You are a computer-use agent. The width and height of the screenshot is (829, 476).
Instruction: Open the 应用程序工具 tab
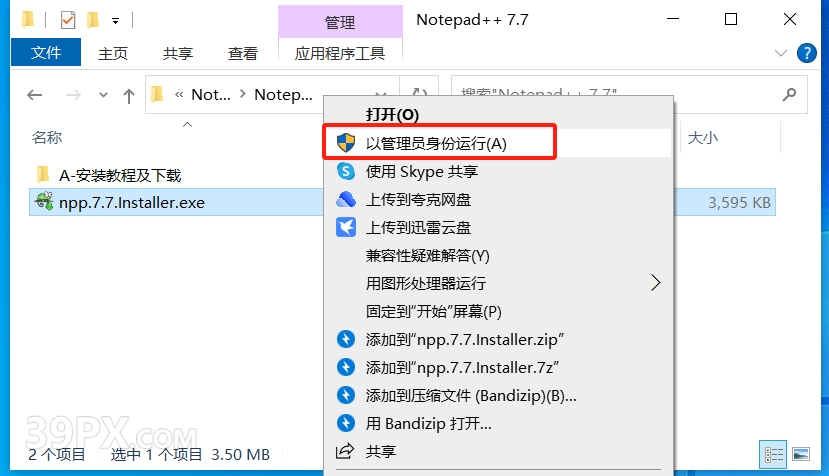pos(340,53)
